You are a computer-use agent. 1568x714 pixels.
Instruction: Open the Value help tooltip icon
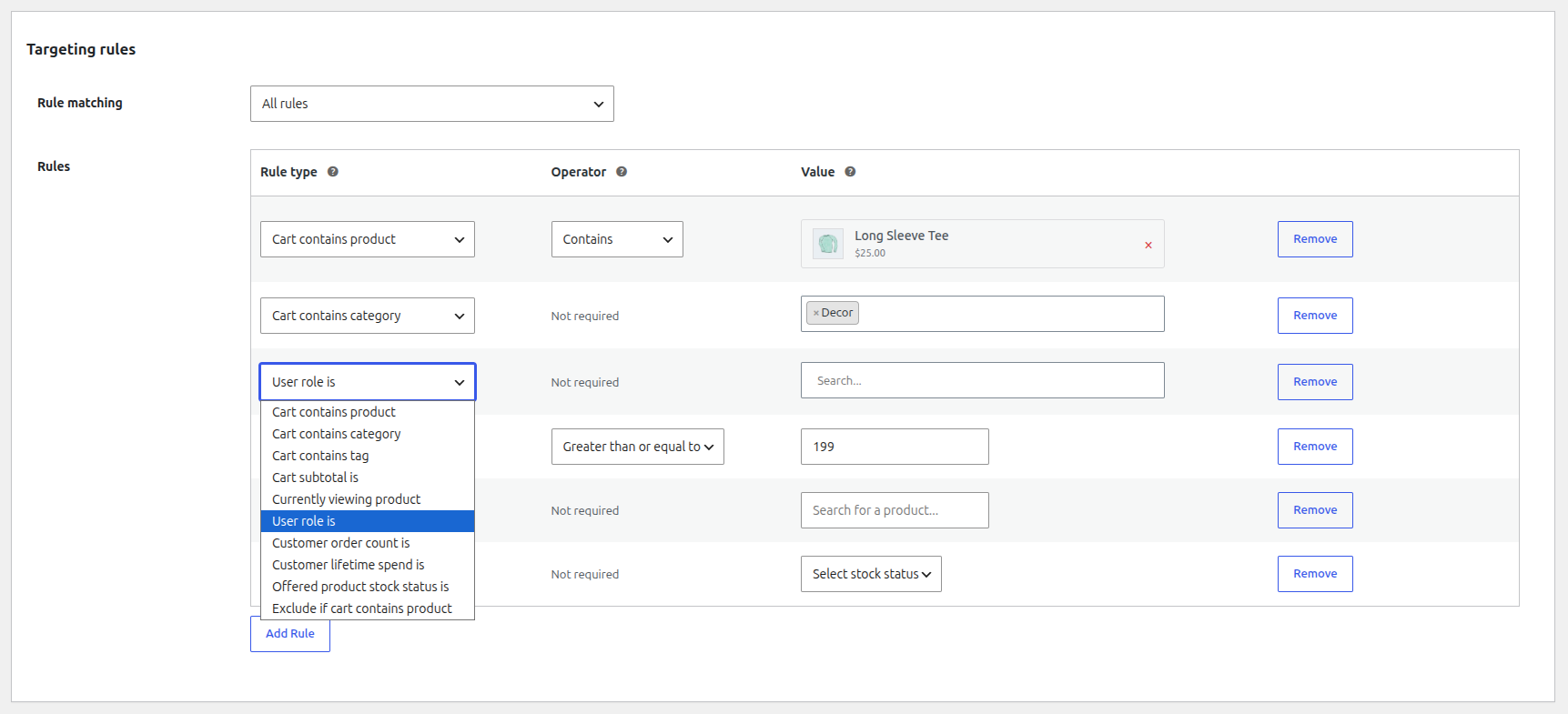point(850,172)
